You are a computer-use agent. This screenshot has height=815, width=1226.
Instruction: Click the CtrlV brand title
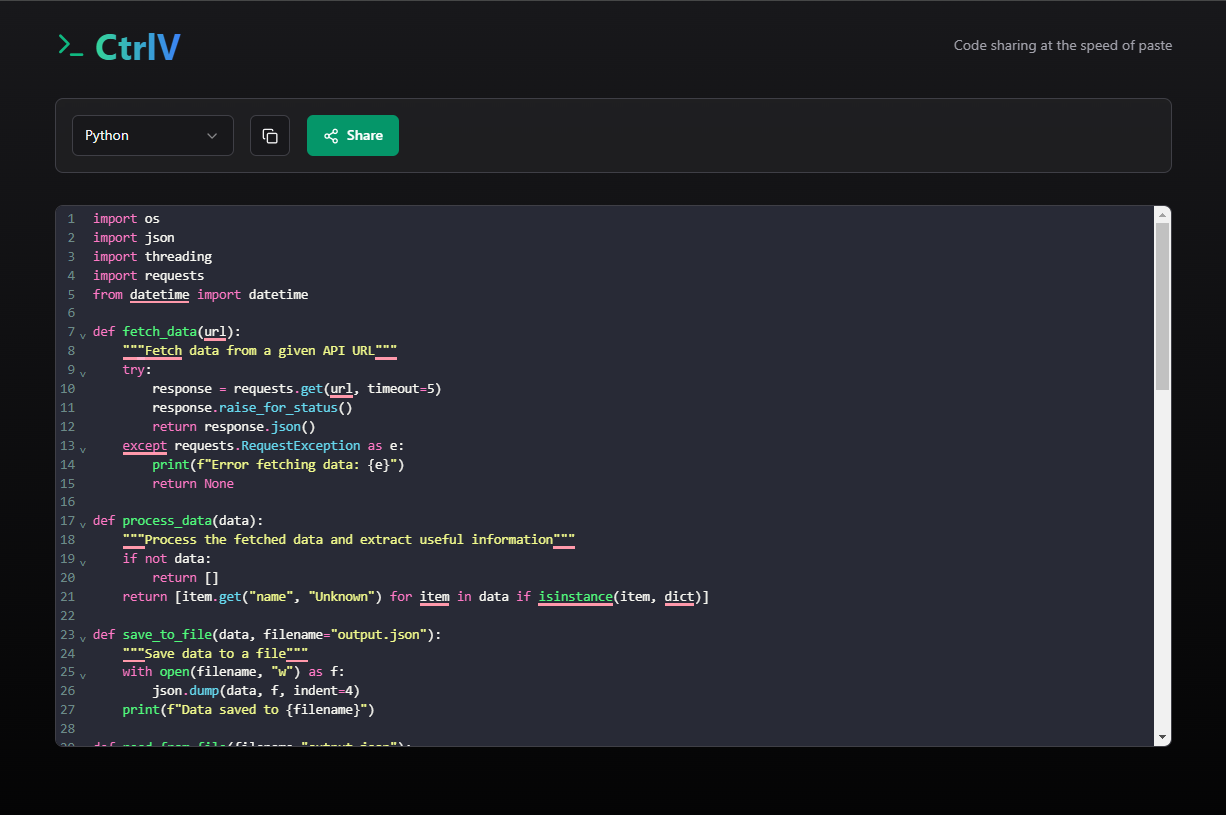[138, 46]
